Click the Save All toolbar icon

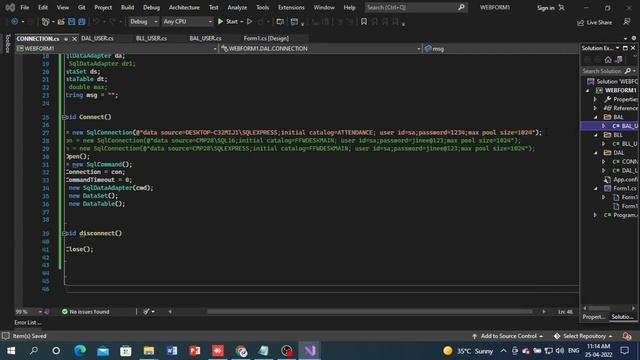(82, 22)
